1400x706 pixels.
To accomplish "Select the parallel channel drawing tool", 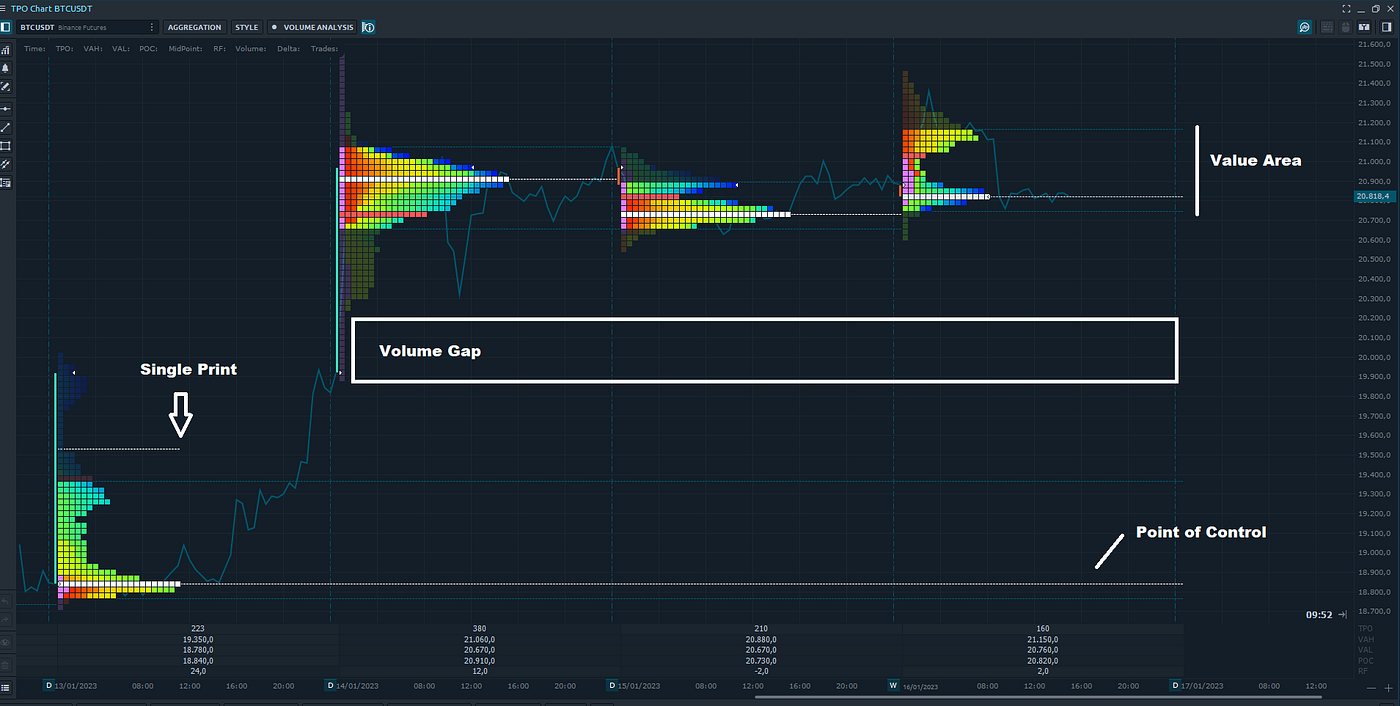I will click(x=6, y=164).
